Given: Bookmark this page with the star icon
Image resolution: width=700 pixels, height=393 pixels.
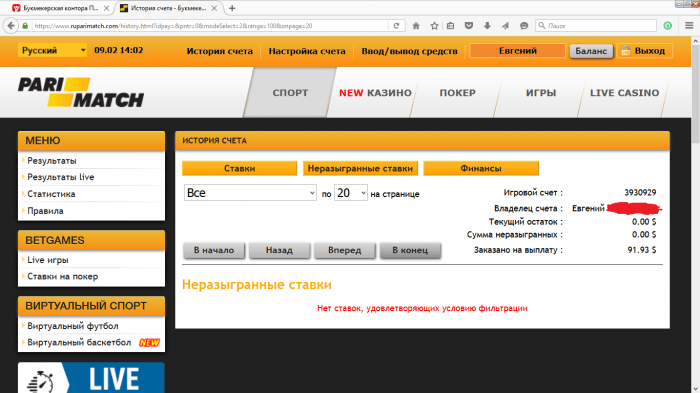Looking at the screenshot, I should point(434,26).
